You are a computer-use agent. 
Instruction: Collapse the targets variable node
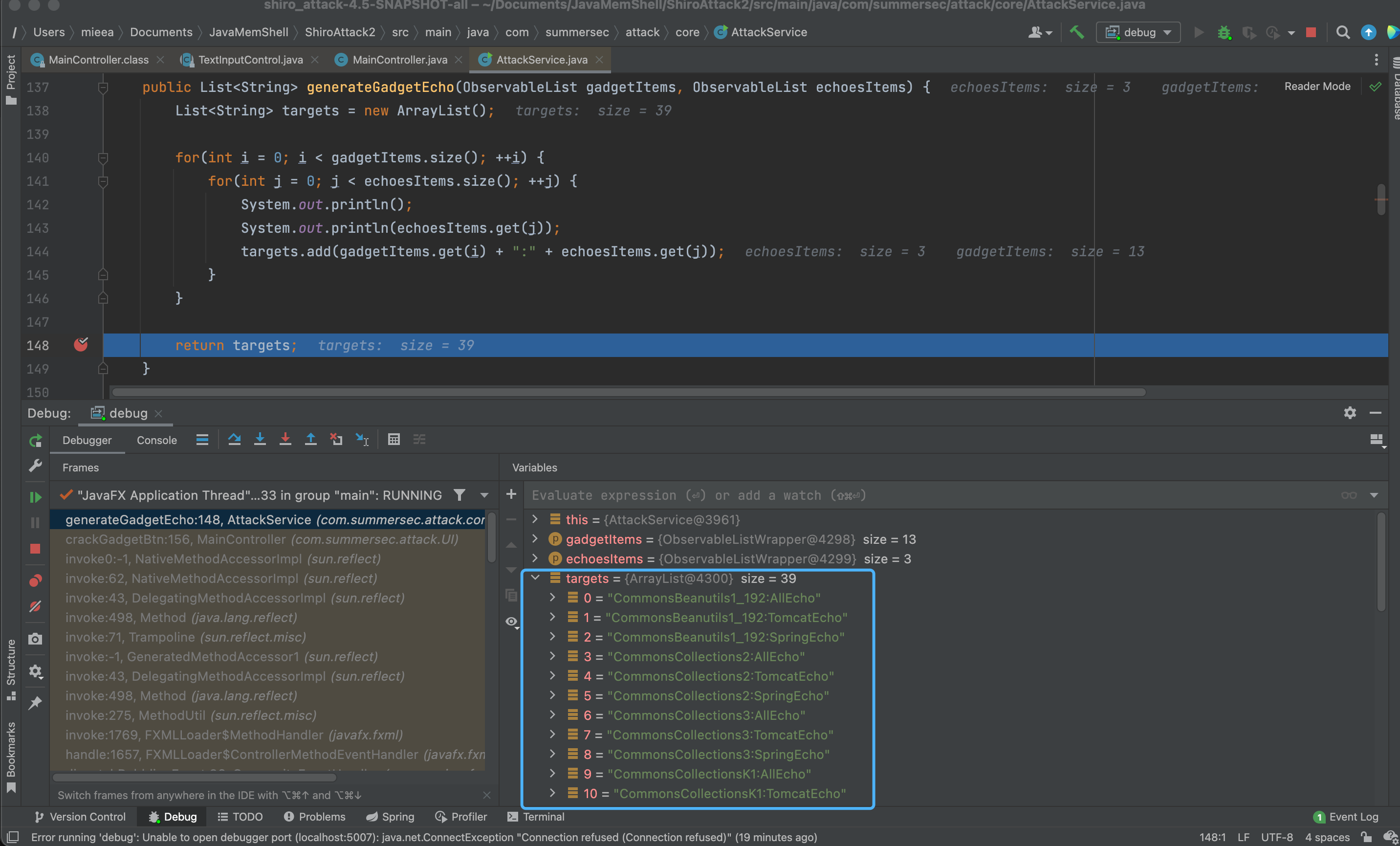535,577
